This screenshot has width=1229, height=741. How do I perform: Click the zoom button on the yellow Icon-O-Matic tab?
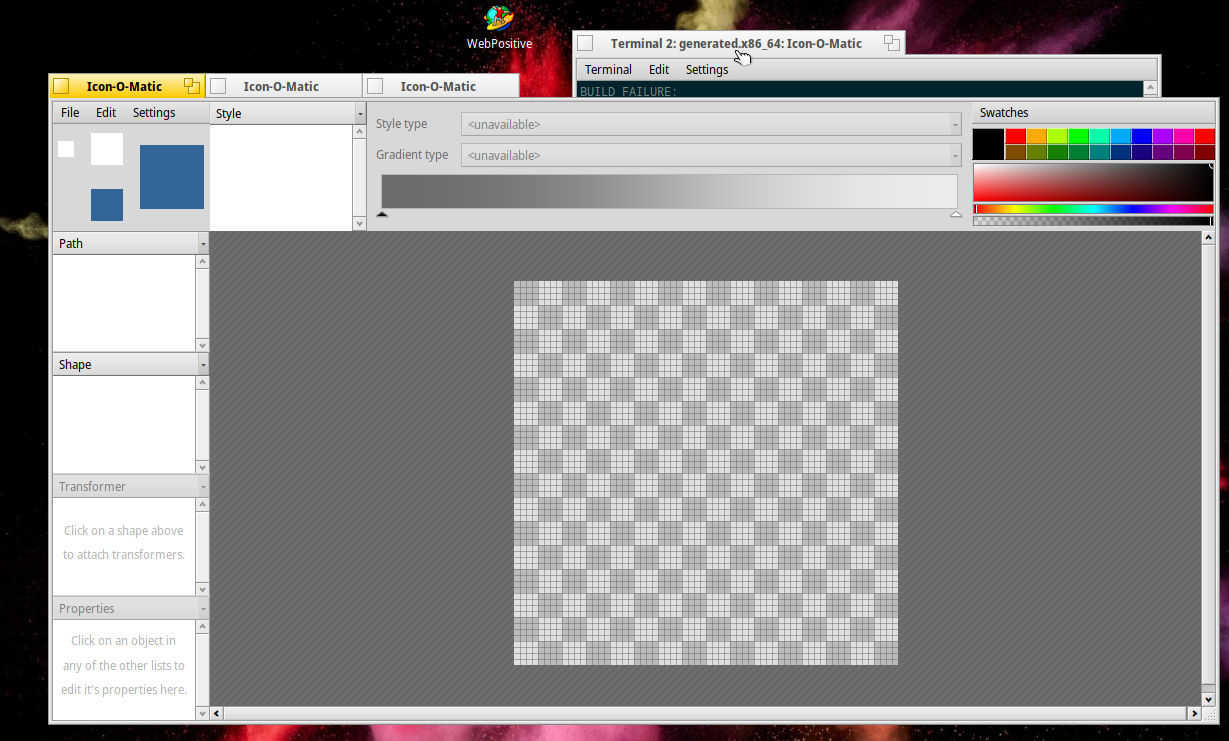tap(191, 86)
